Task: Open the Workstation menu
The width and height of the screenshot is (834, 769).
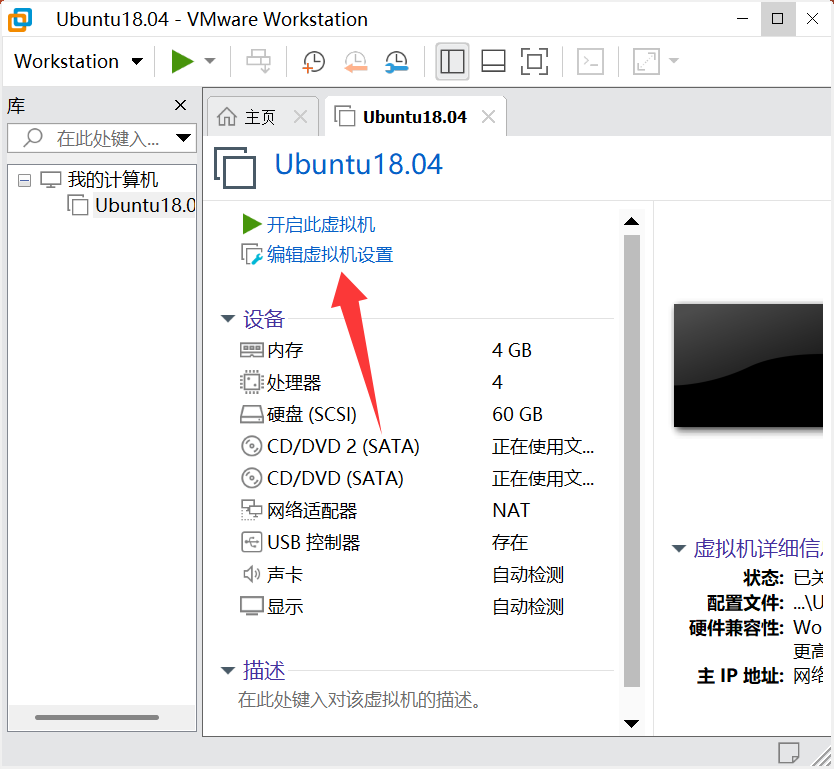Action: [x=78, y=61]
